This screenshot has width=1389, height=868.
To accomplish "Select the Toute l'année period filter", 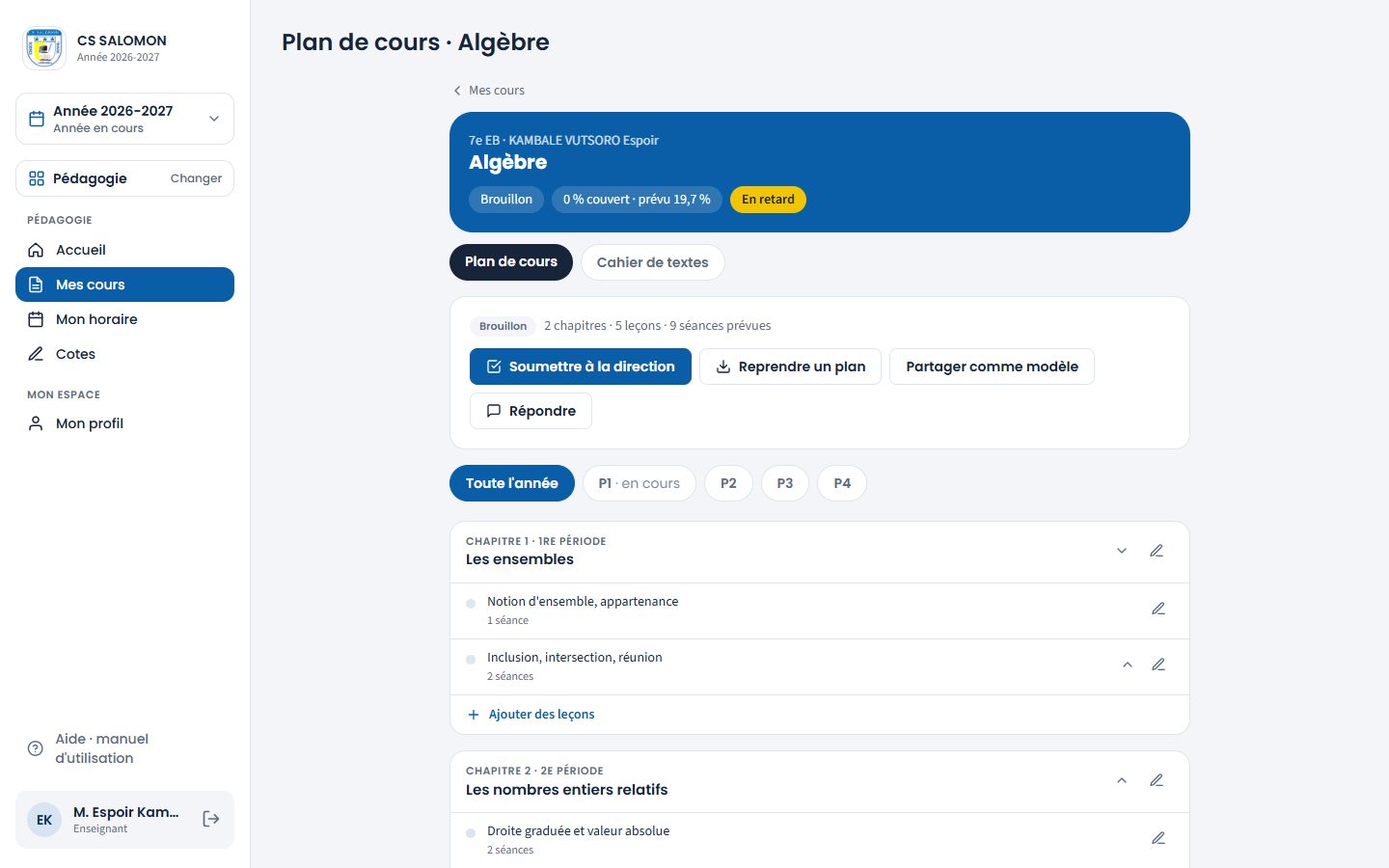I will click(512, 483).
